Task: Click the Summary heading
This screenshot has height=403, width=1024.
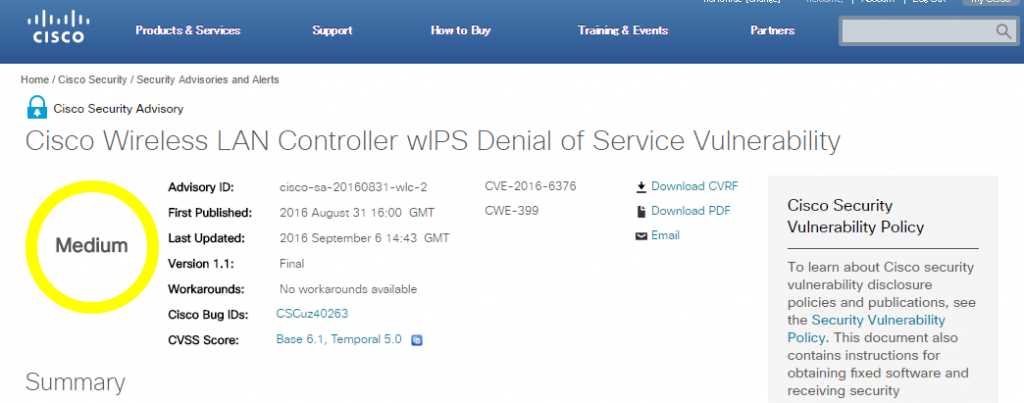Action: [x=75, y=383]
